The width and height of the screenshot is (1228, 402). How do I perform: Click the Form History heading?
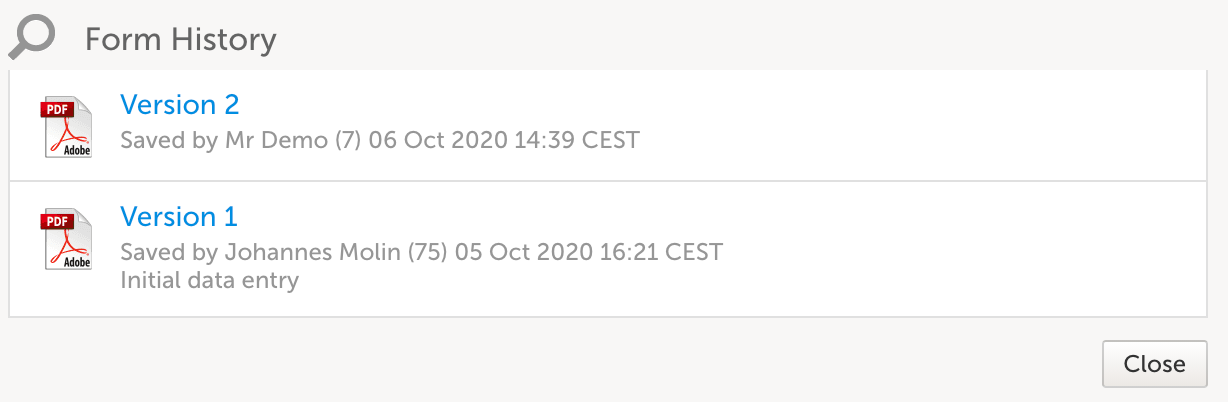[x=180, y=40]
